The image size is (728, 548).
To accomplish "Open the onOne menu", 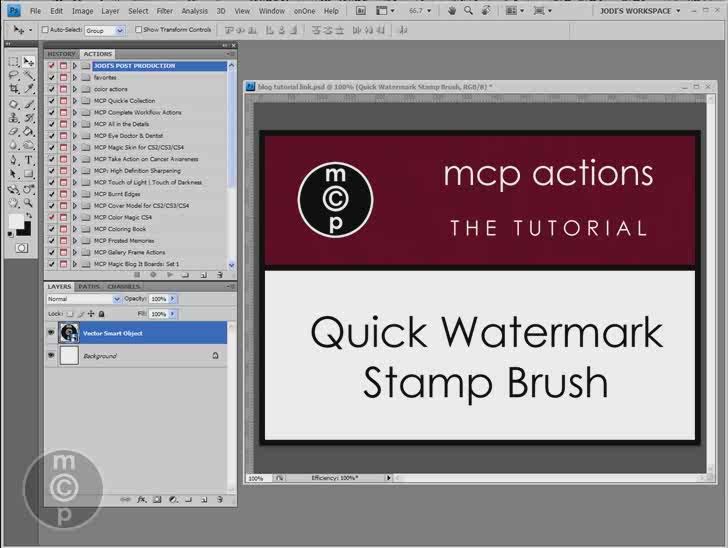I will click(x=304, y=11).
